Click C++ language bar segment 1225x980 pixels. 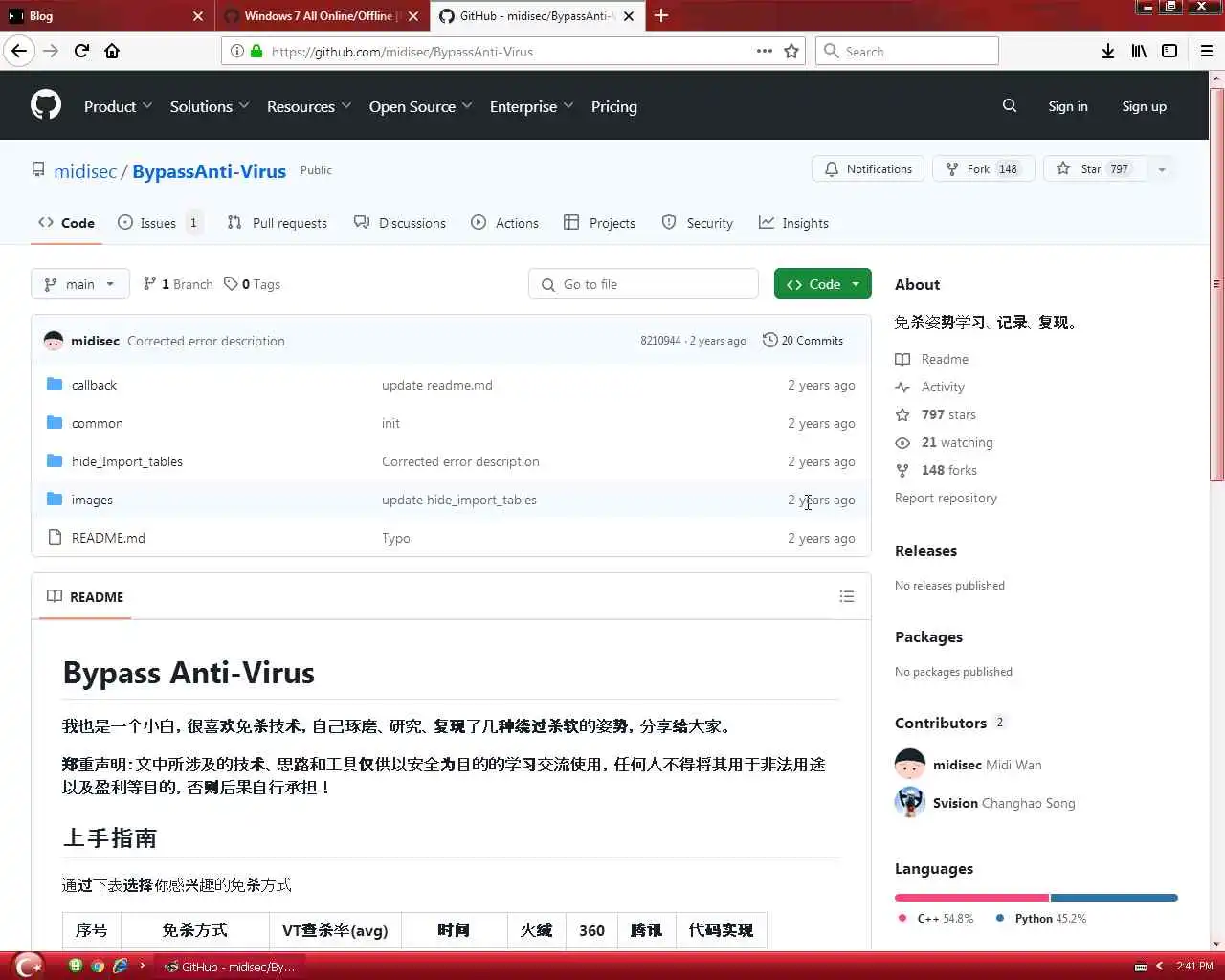point(971,898)
